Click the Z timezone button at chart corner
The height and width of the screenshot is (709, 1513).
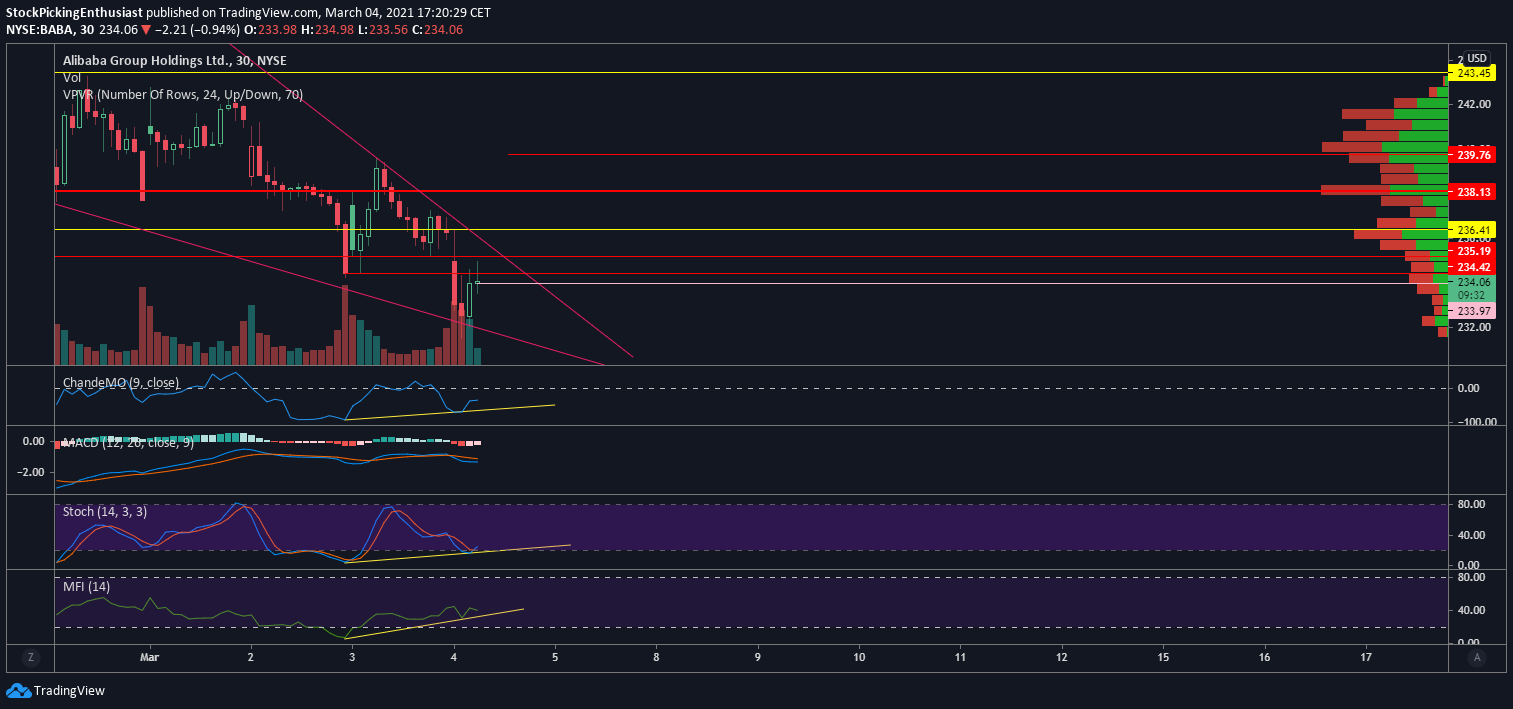coord(31,657)
